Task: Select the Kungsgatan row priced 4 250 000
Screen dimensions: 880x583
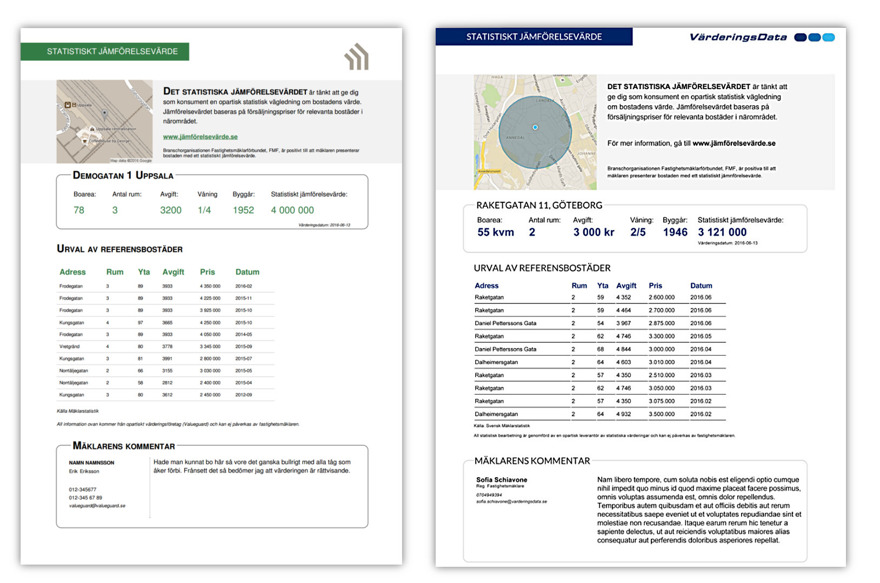Action: point(166,323)
